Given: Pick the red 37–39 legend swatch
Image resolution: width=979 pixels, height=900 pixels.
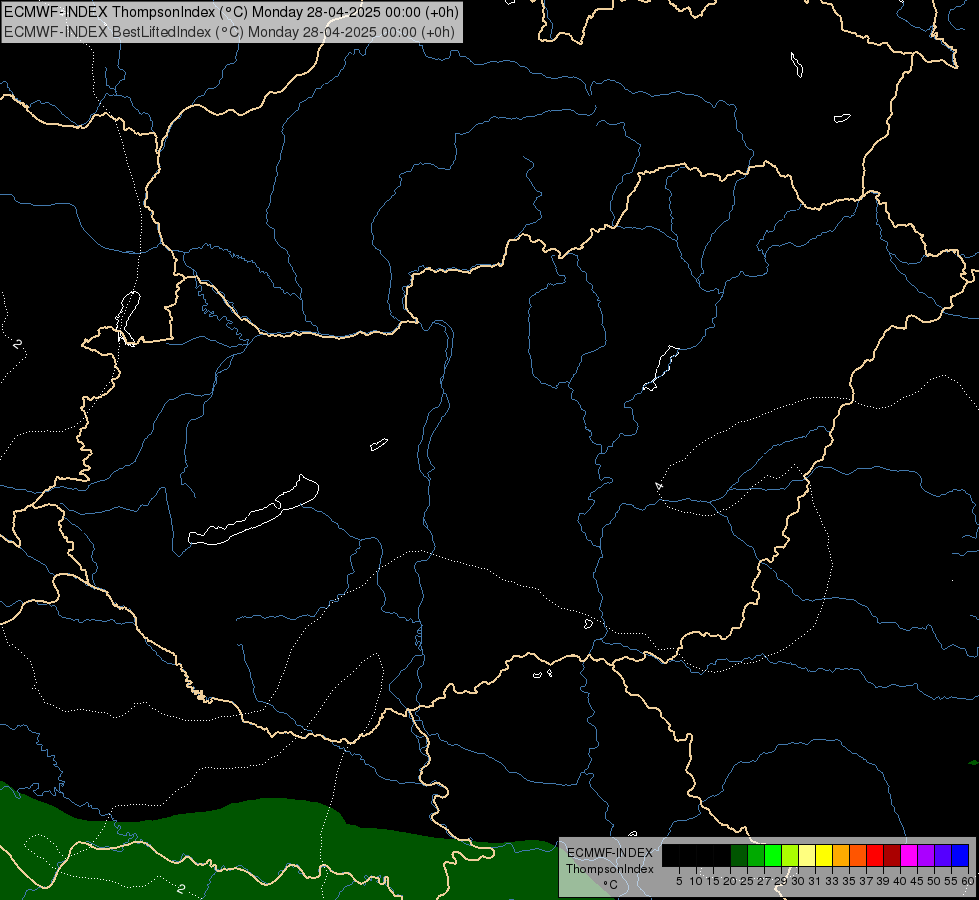Looking at the screenshot, I should [875, 855].
